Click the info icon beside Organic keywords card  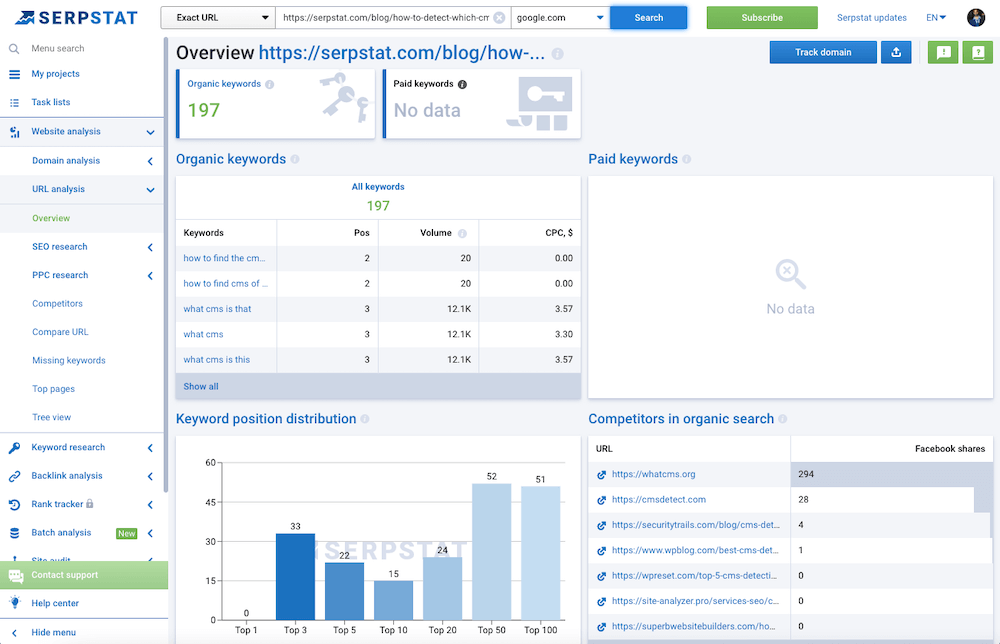269,84
